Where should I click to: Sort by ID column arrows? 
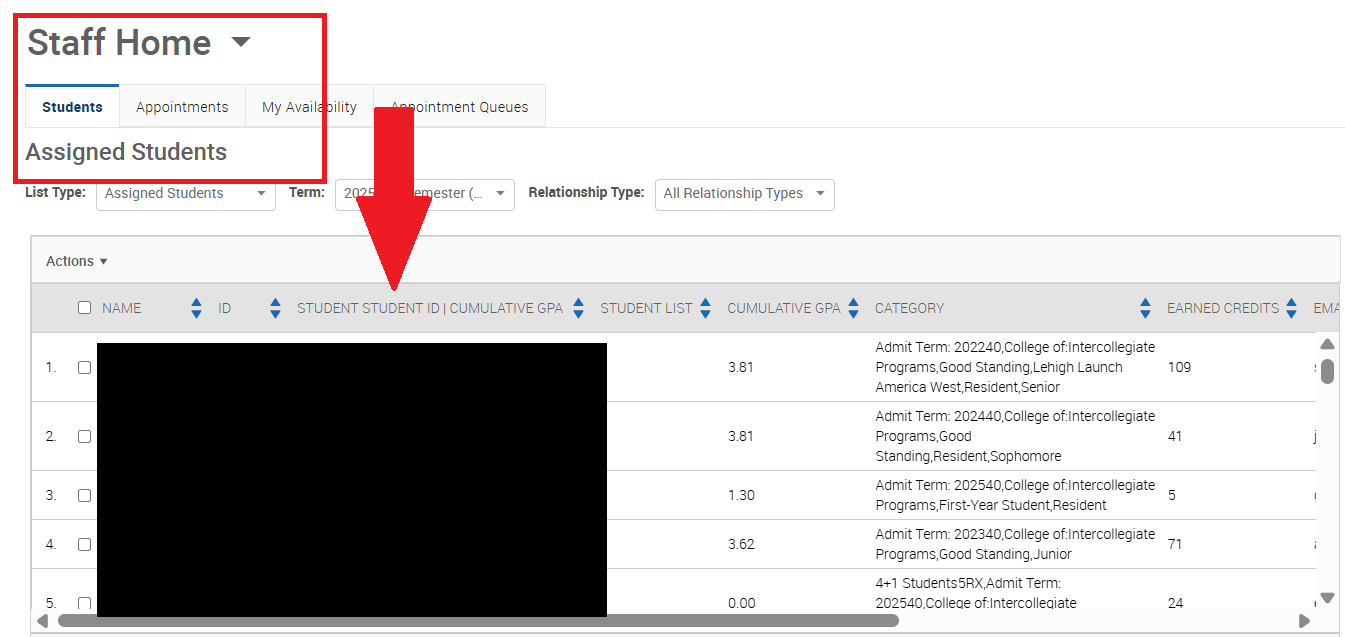(x=275, y=309)
